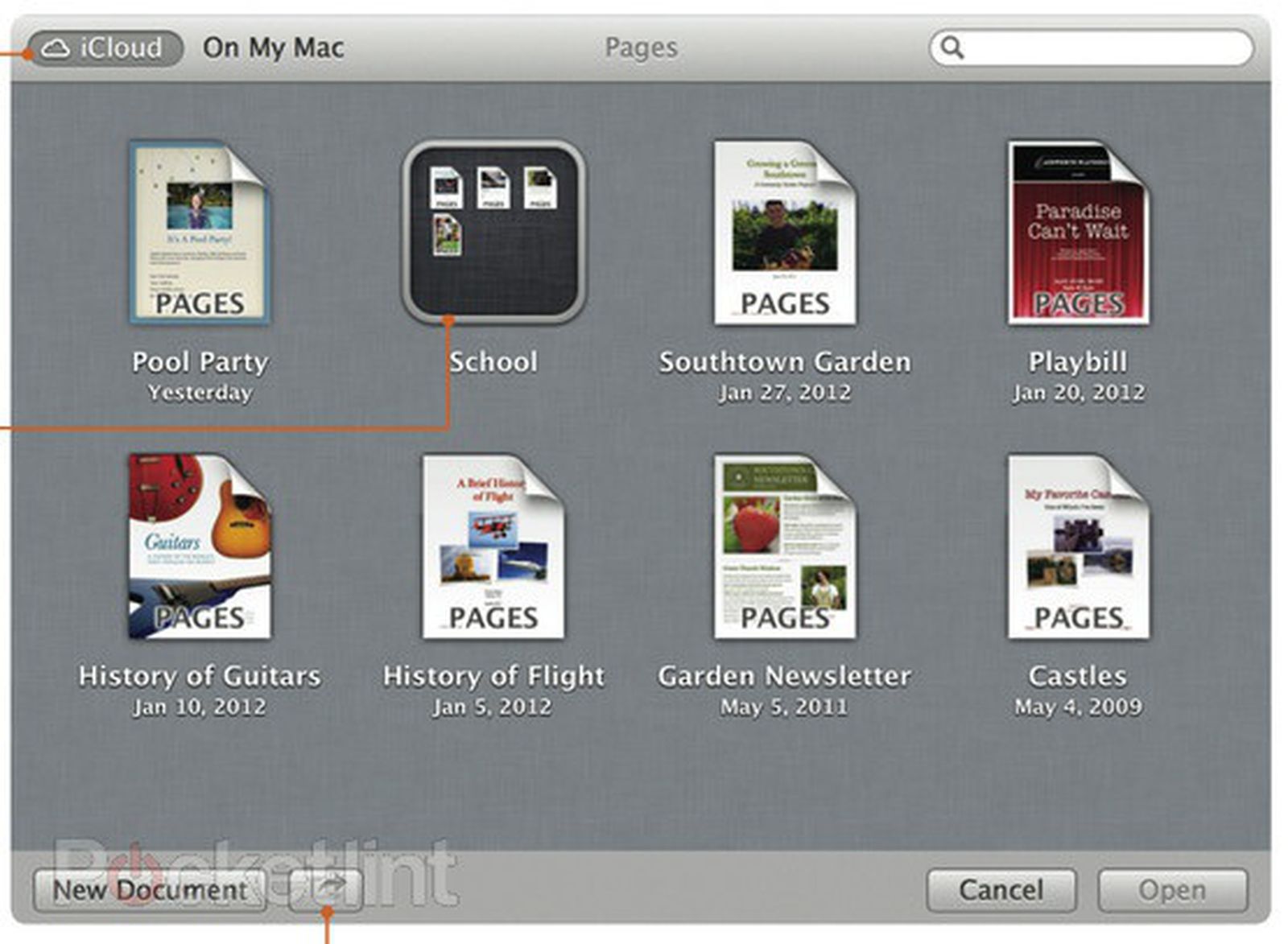Click the Playbill title text
The width and height of the screenshot is (1288, 944).
pyautogui.click(x=1078, y=362)
